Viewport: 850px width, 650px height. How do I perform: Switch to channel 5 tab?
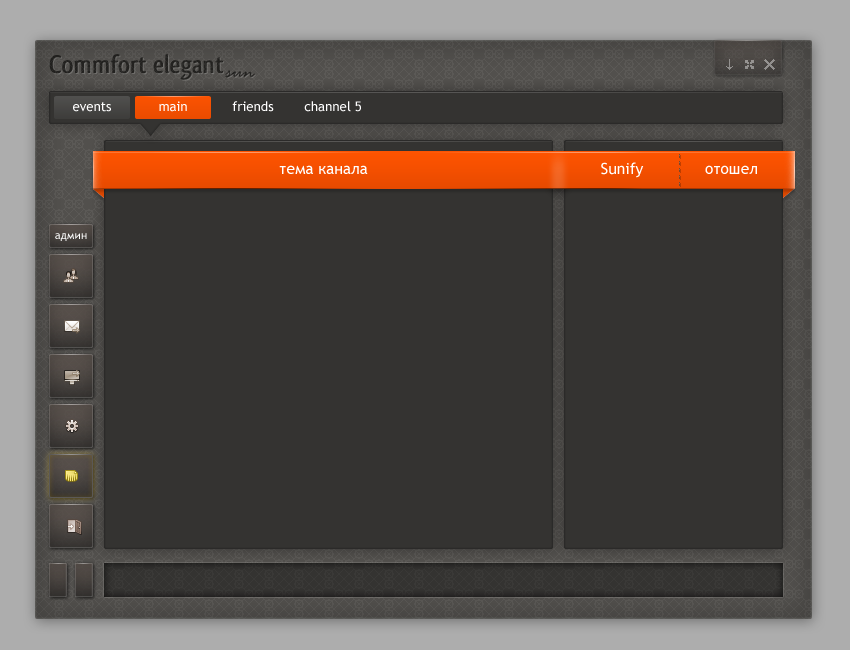point(333,107)
